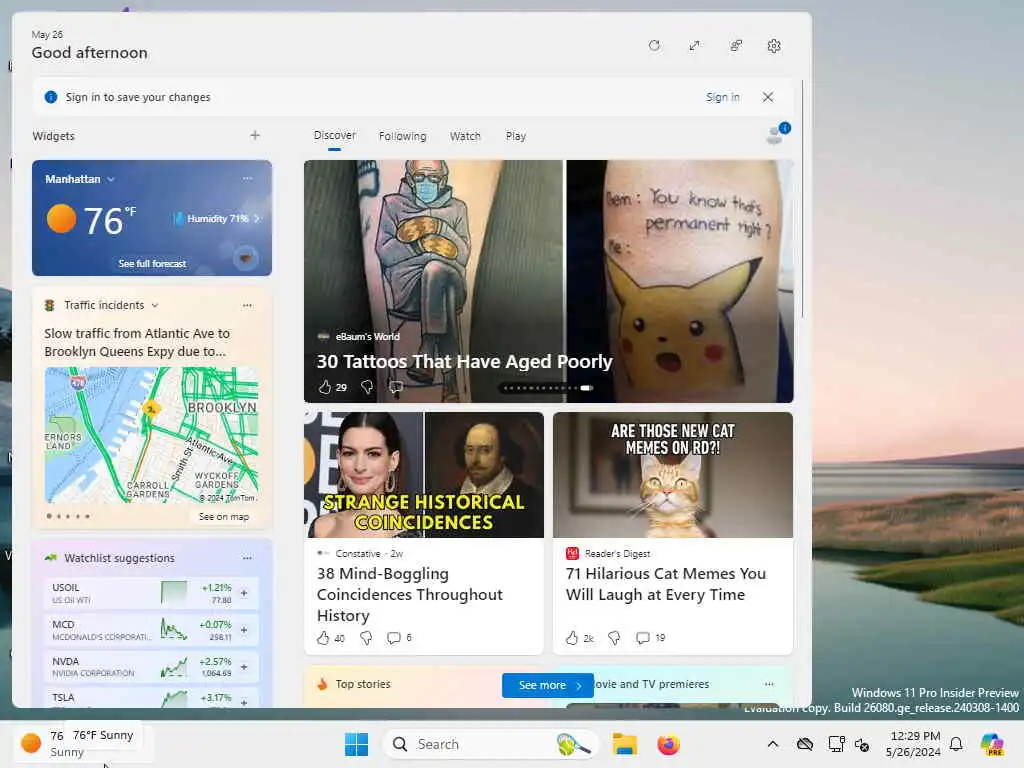Viewport: 1024px width, 768px height.
Task: Open the Windows Start menu
Action: pyautogui.click(x=356, y=744)
